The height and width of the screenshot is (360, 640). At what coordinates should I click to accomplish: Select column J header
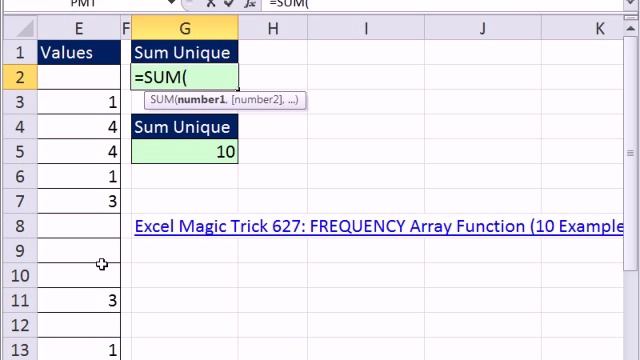[483, 28]
